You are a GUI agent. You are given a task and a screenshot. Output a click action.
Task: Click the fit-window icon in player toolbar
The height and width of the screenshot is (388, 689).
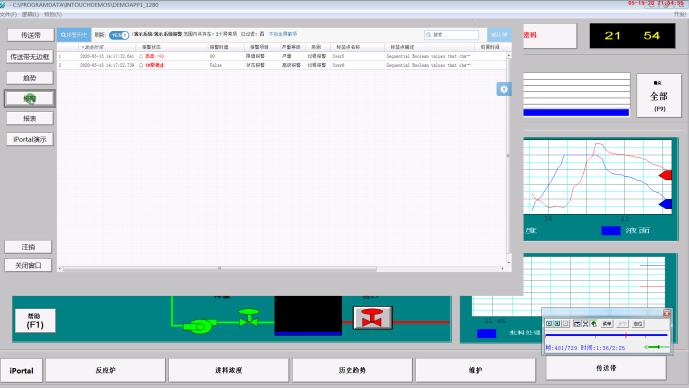tap(577, 324)
